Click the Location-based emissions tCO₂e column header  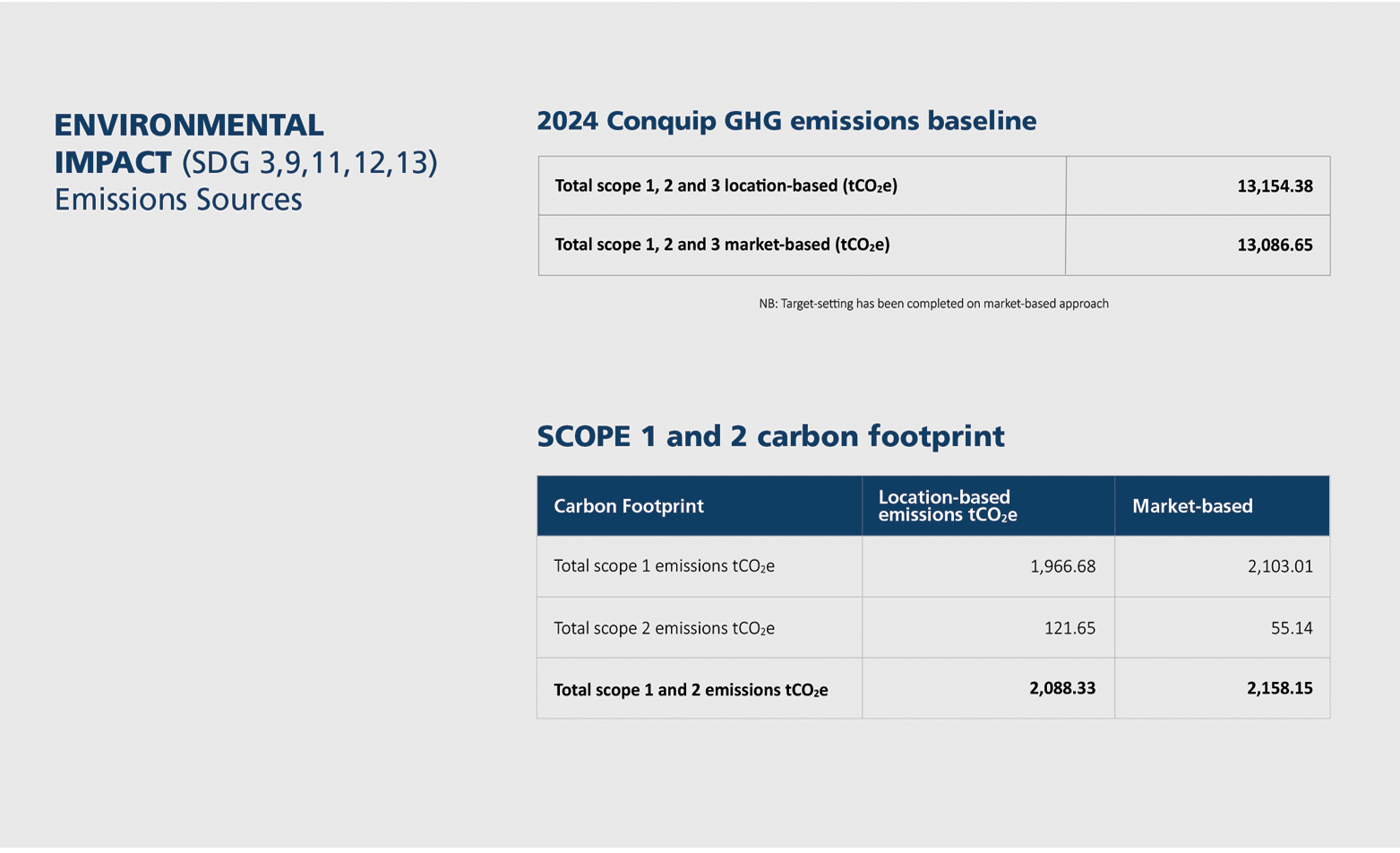tap(947, 506)
